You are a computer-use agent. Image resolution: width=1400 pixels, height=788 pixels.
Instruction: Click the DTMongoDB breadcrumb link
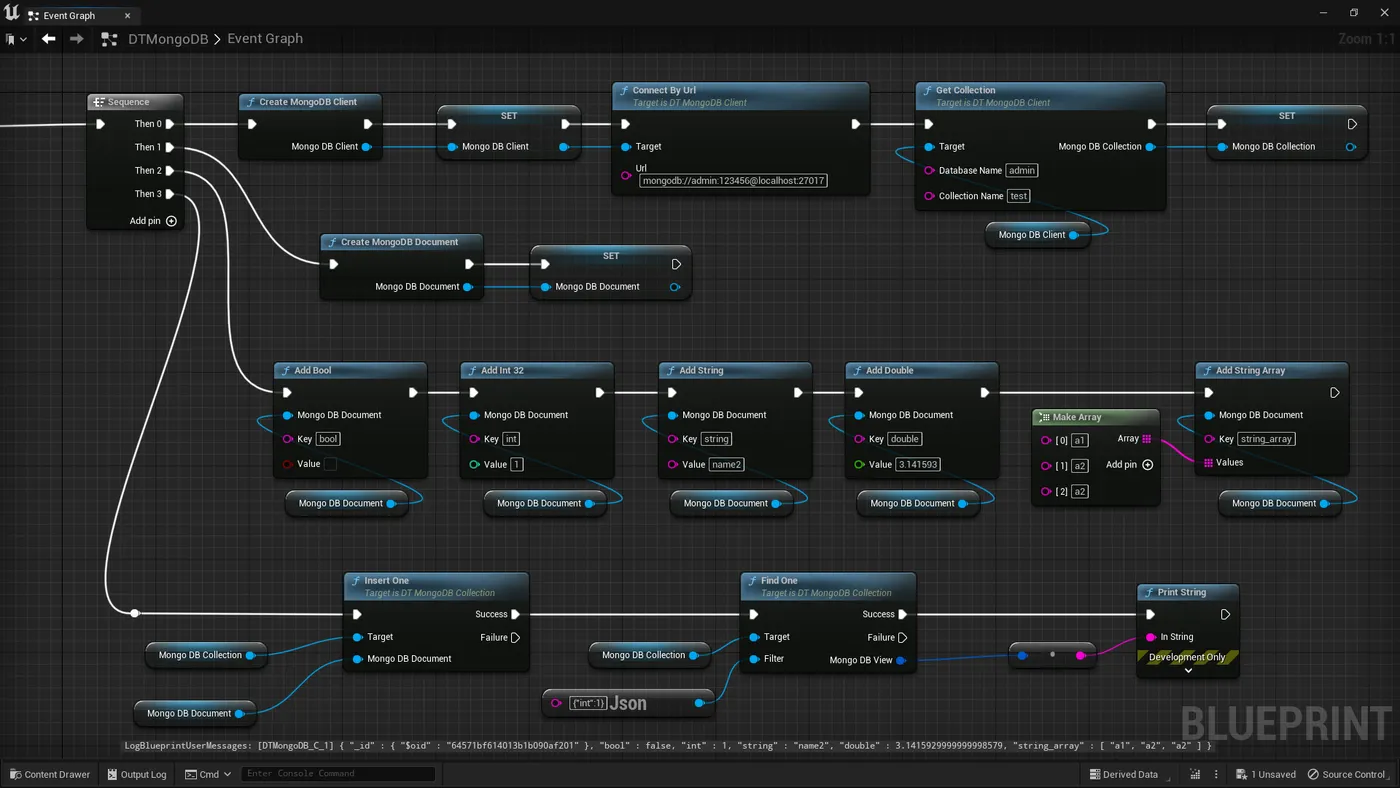[168, 39]
